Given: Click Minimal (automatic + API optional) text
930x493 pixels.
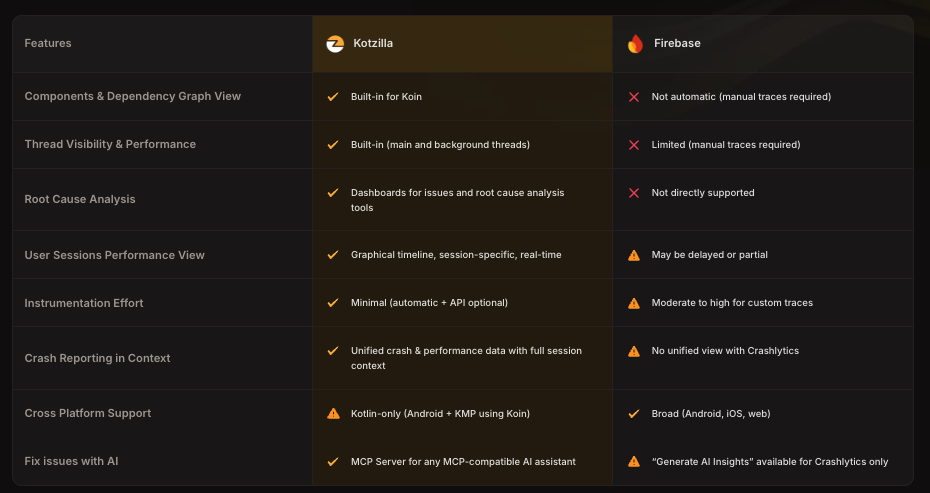Looking at the screenshot, I should click(429, 303).
